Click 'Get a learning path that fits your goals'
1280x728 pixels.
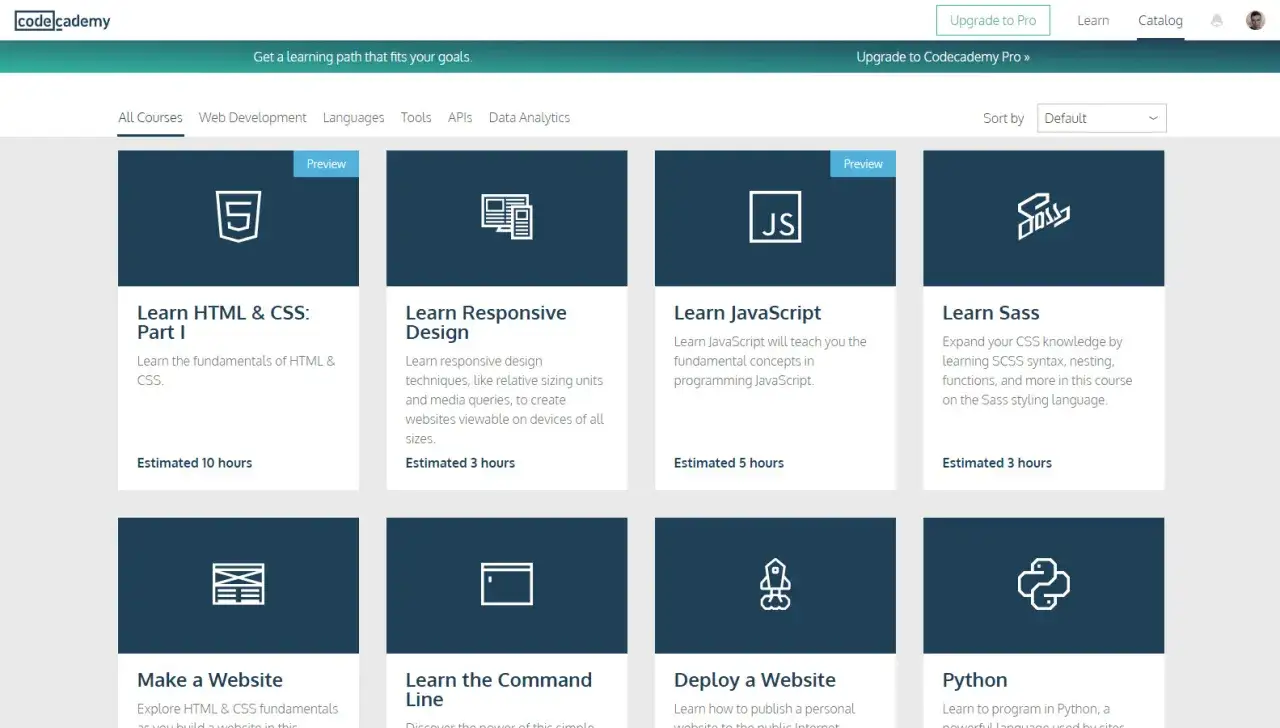[x=362, y=57]
